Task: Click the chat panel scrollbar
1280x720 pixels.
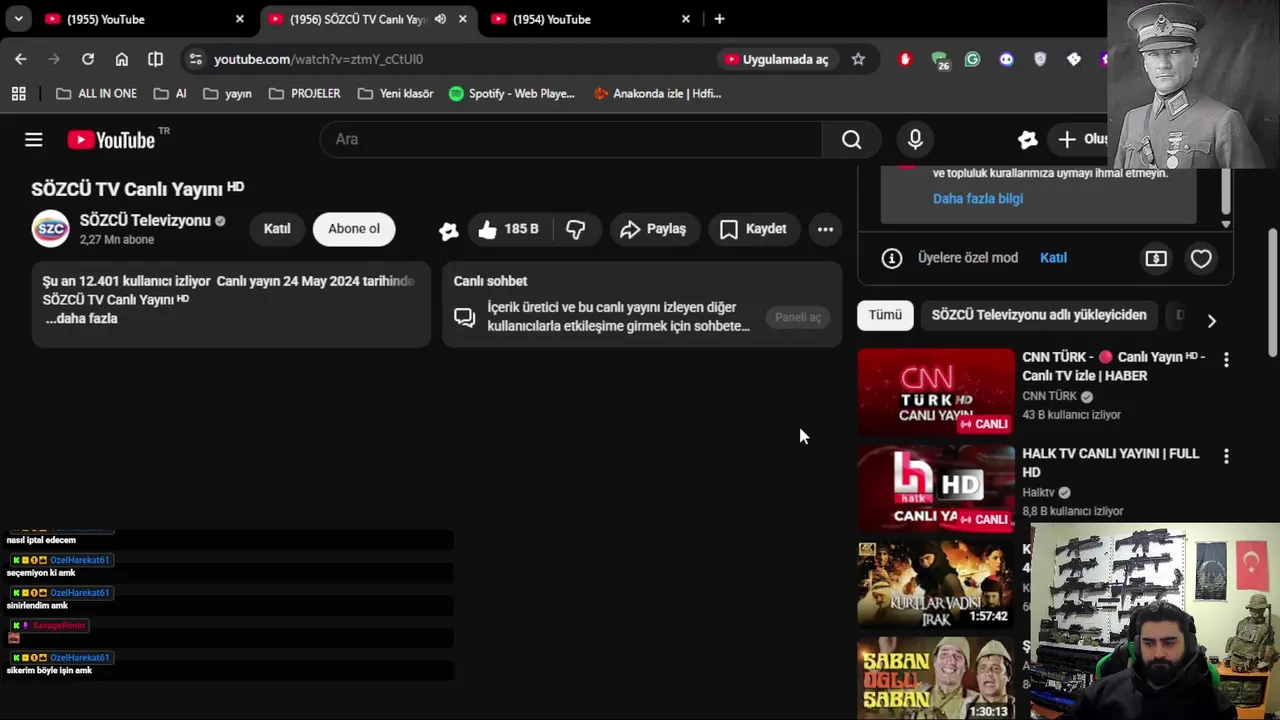Action: [1226, 190]
